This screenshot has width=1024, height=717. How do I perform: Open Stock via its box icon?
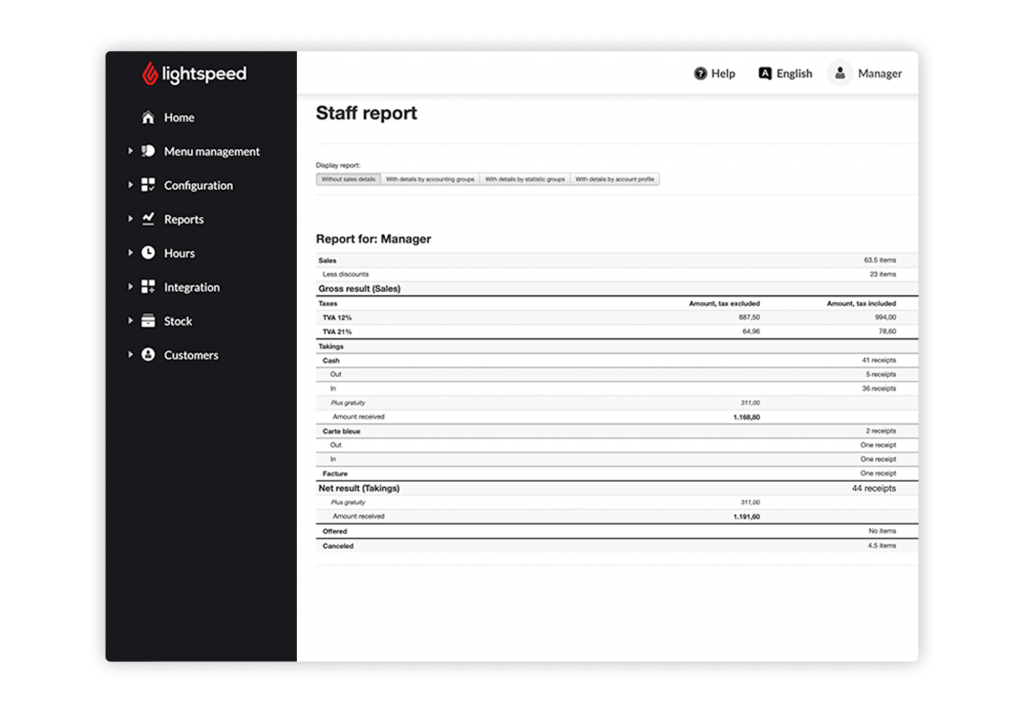[x=147, y=321]
